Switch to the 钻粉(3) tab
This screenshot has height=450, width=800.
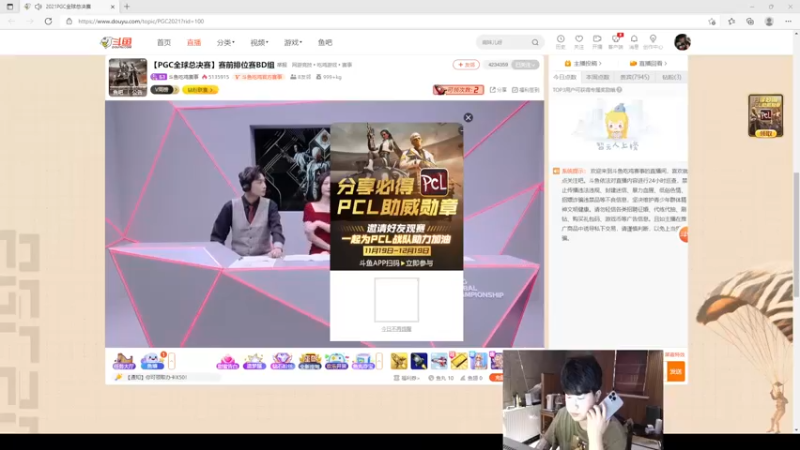pyautogui.click(x=671, y=78)
